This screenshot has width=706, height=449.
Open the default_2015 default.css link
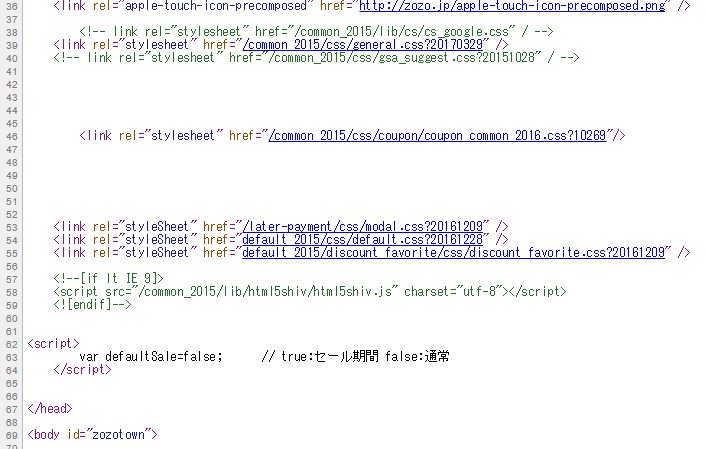point(362,240)
